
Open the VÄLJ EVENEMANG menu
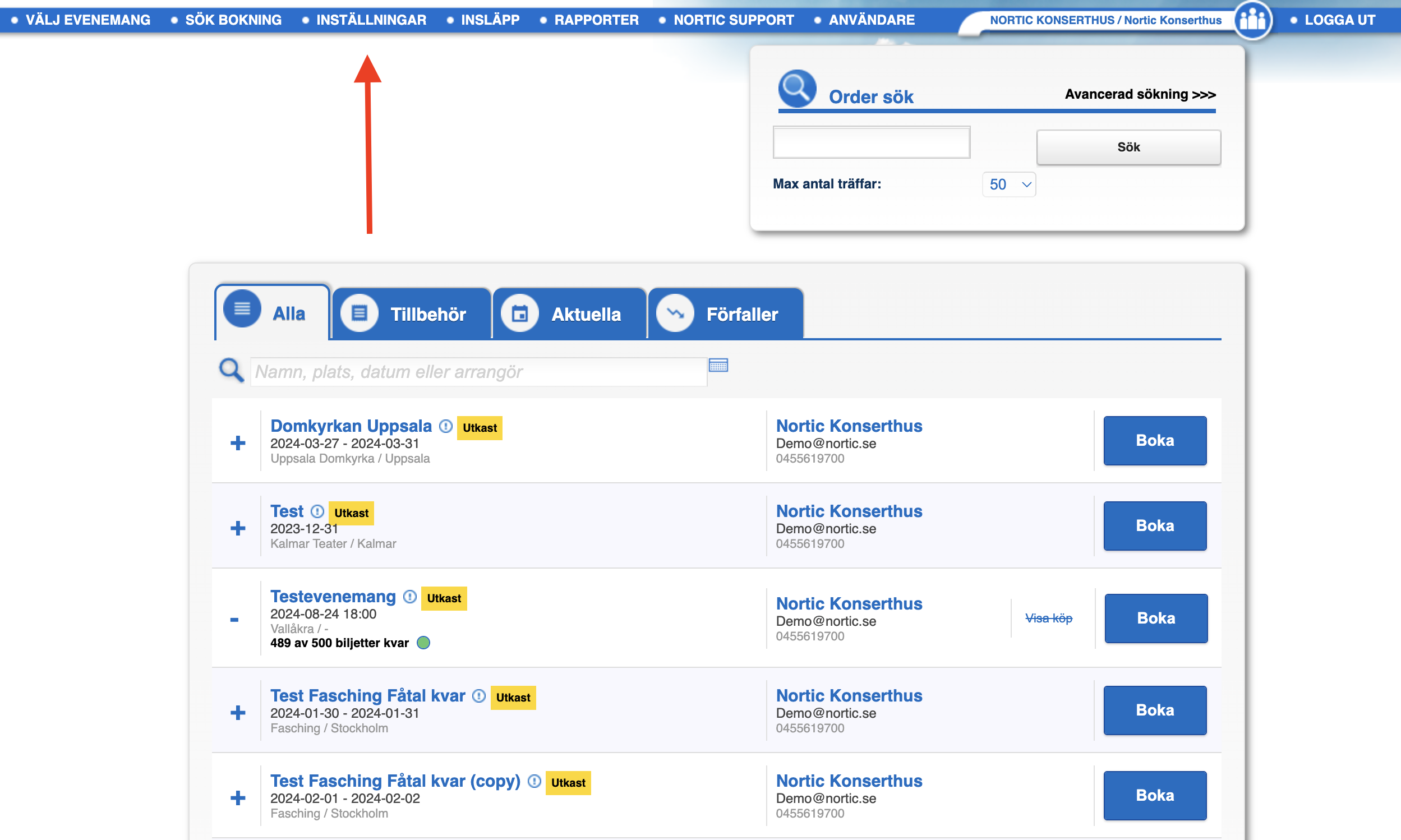click(87, 20)
